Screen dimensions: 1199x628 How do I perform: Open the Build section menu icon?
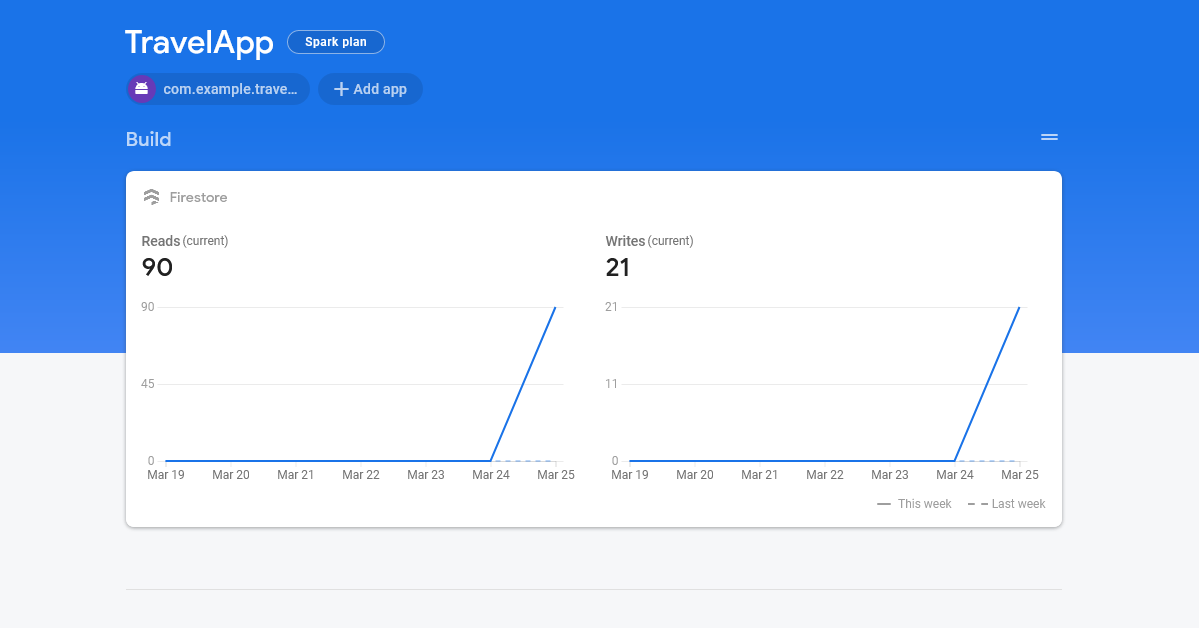[1048, 137]
